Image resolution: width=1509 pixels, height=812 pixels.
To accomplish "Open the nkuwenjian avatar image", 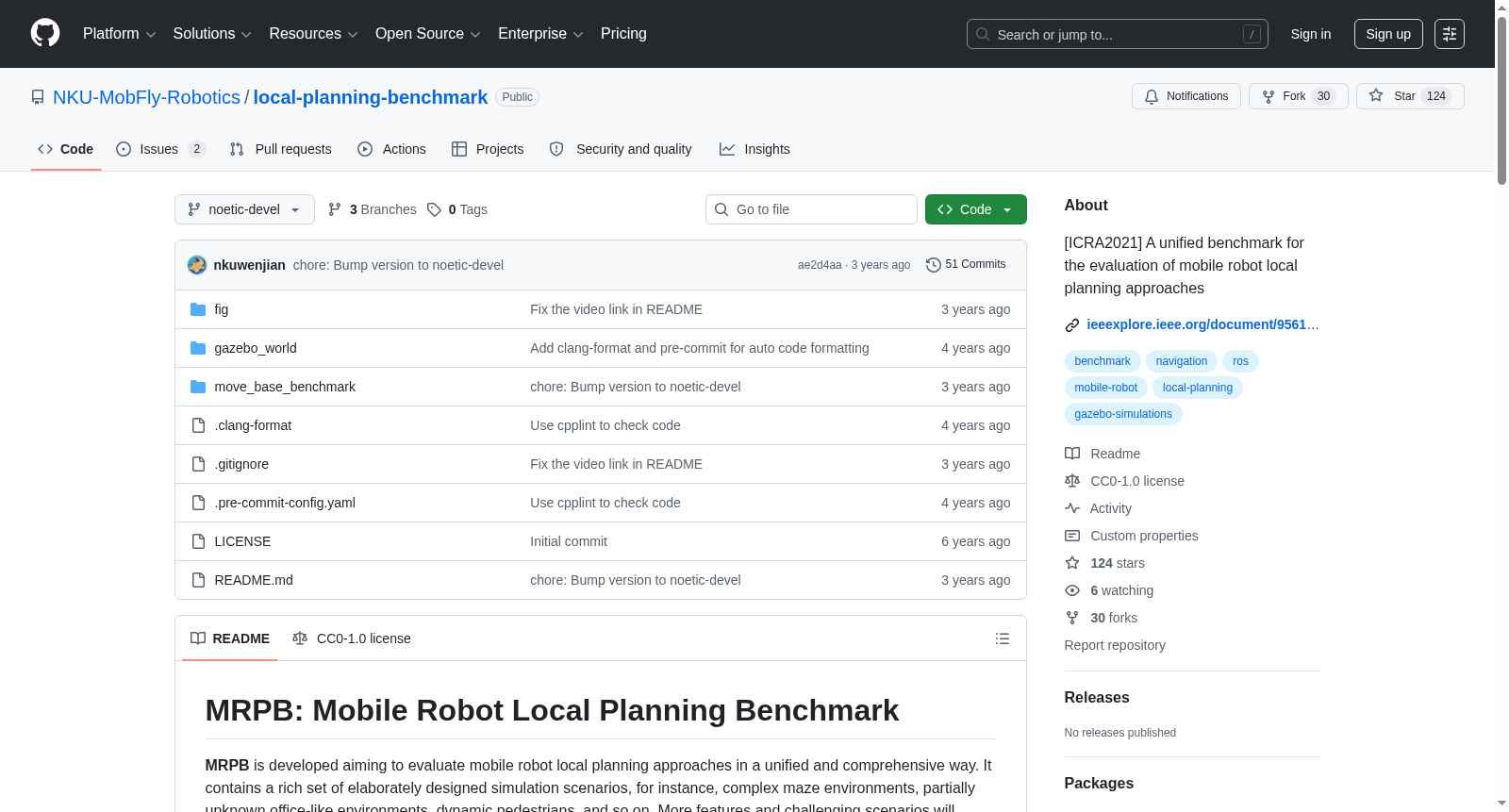I will [197, 265].
